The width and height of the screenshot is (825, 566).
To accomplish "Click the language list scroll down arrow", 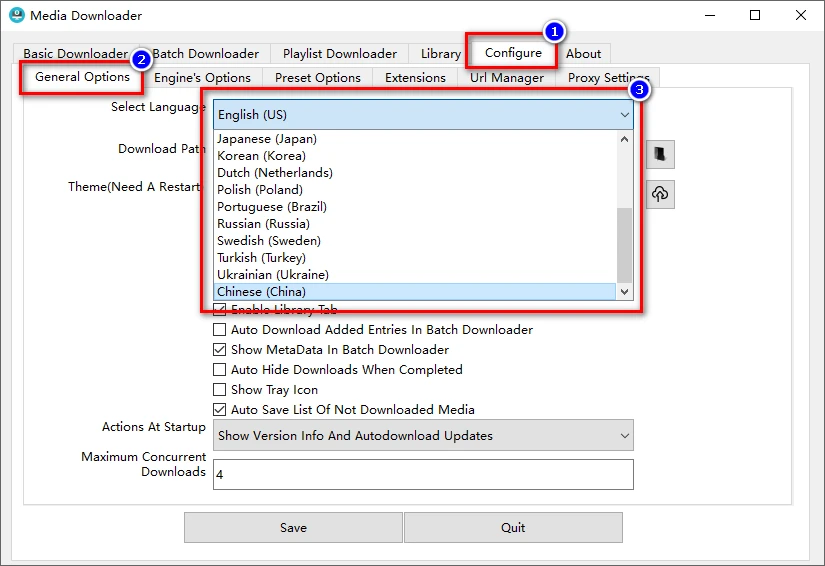I will [x=625, y=292].
